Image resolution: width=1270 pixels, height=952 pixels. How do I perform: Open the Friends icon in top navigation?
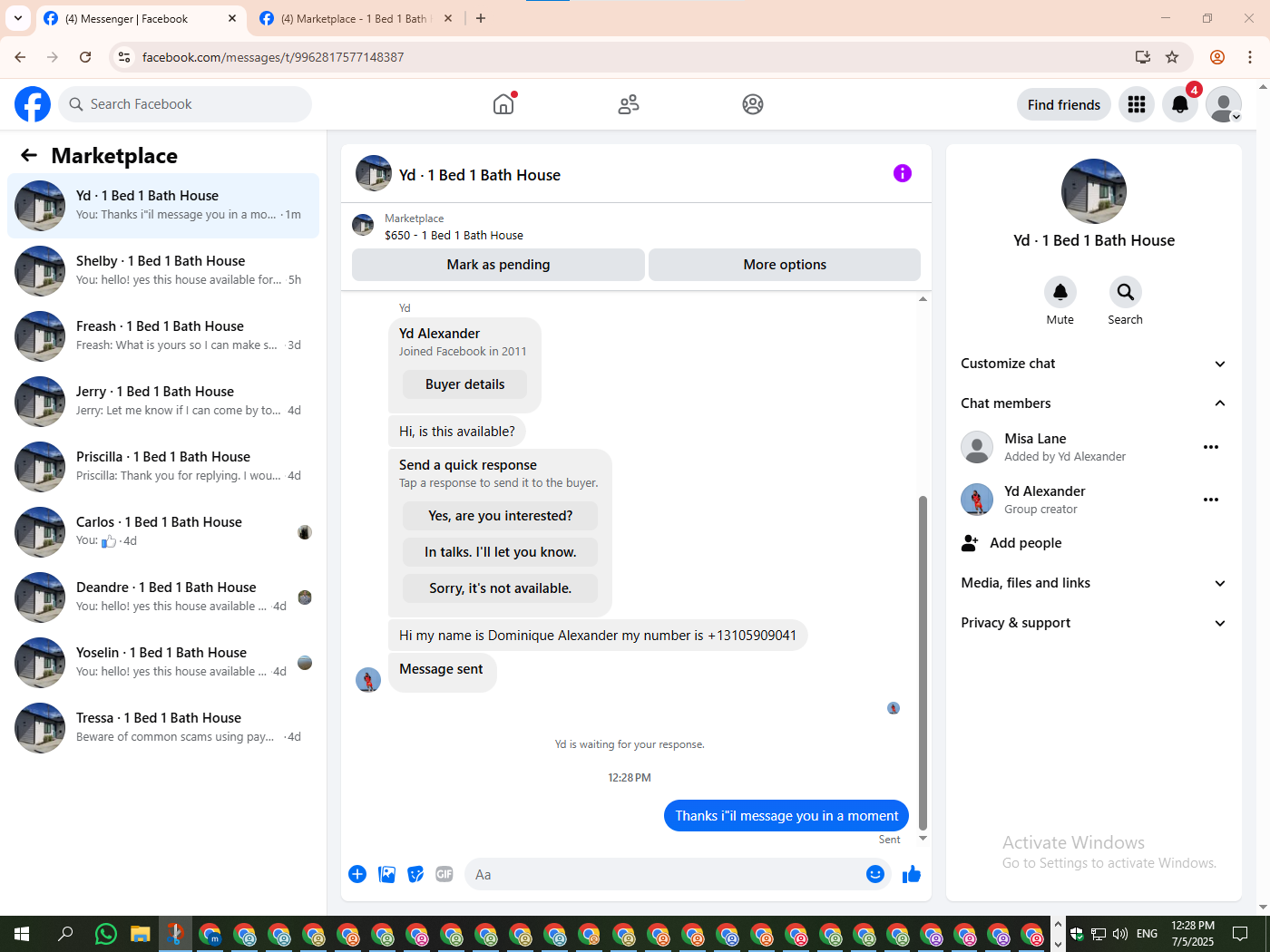pos(628,104)
